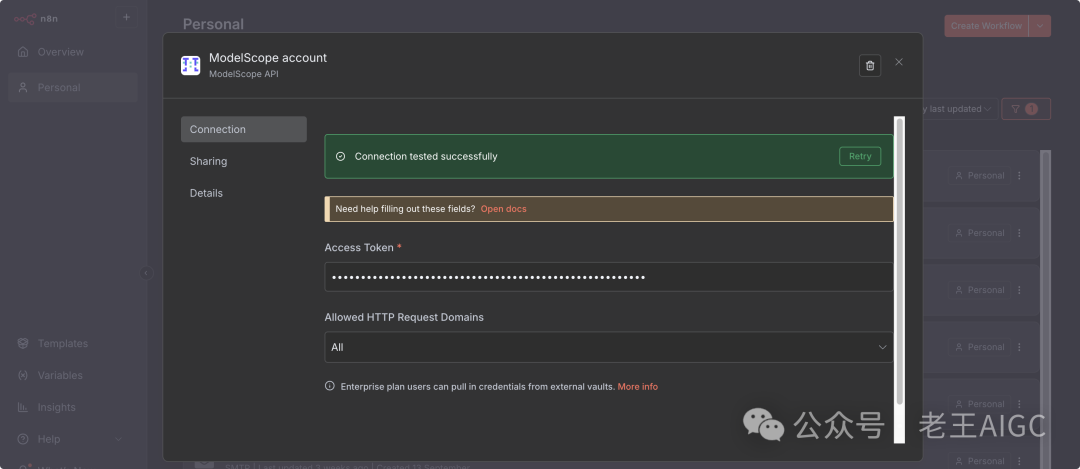Open the Connection tab
The image size is (1080, 469).
(x=244, y=129)
